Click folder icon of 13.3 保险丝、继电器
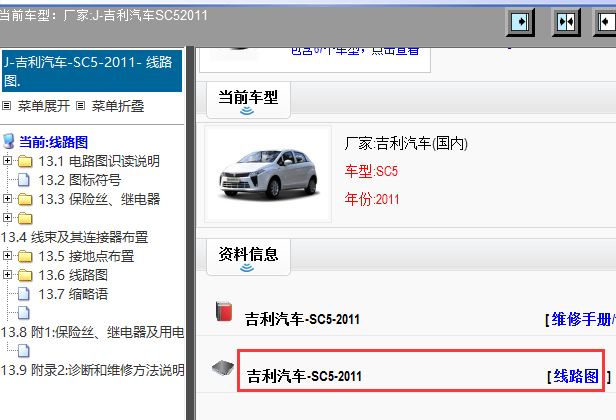Viewport: 616px width, 420px height. pyautogui.click(x=25, y=199)
